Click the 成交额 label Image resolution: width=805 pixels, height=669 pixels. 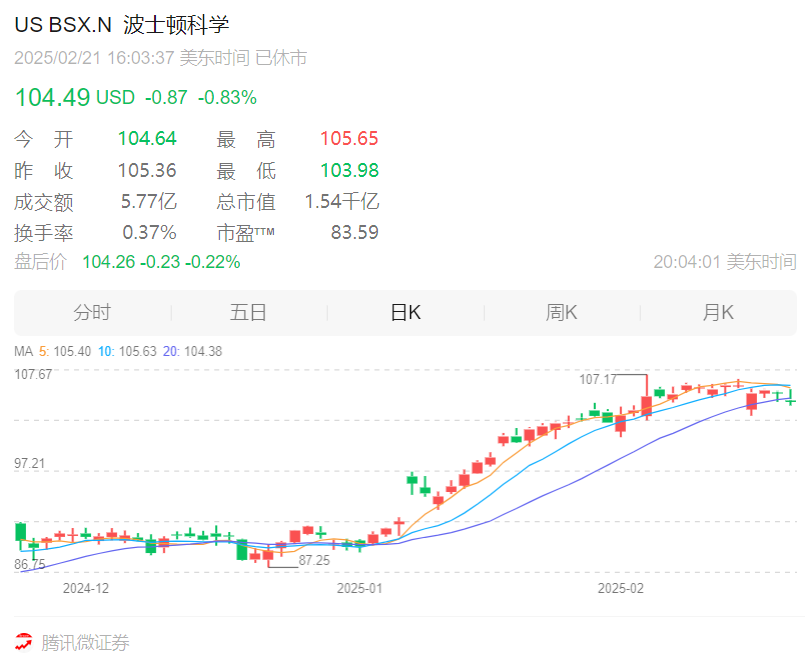coord(44,202)
